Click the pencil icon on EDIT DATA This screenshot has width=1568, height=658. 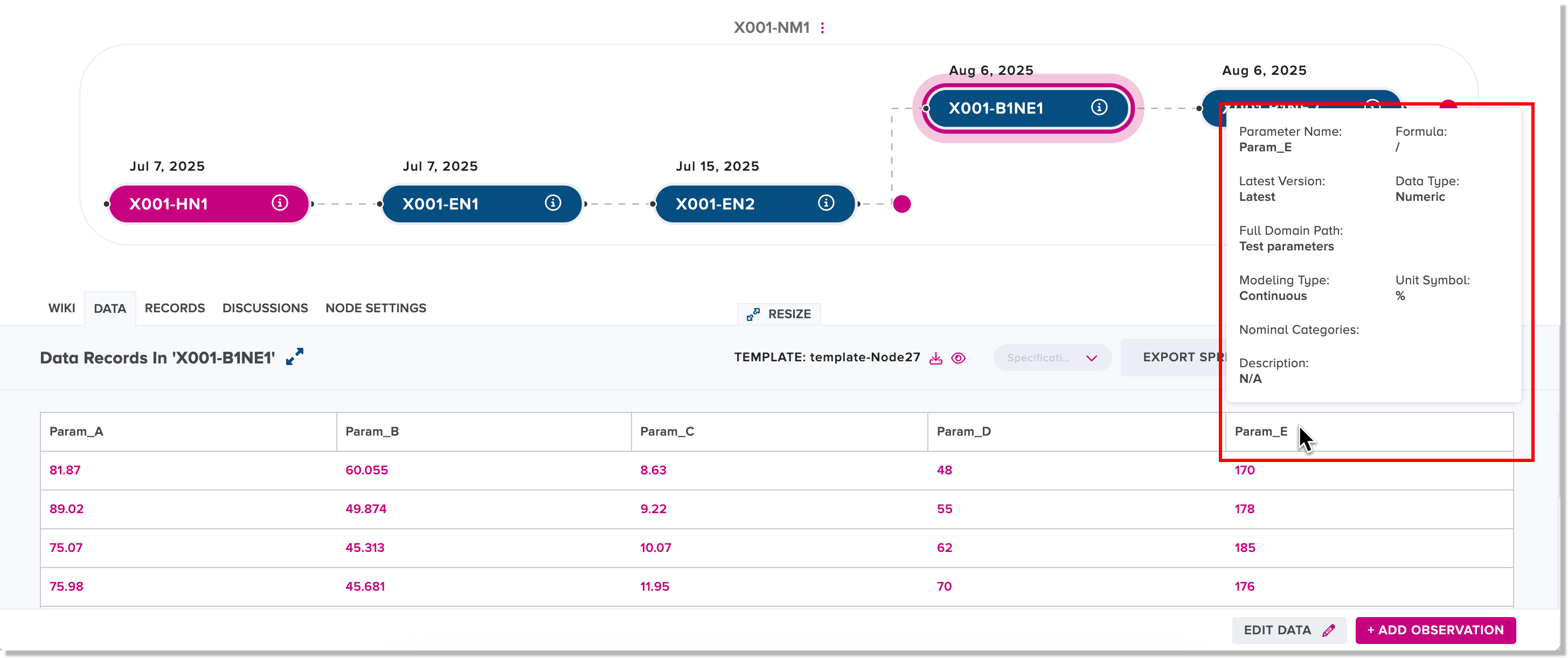pos(1327,630)
